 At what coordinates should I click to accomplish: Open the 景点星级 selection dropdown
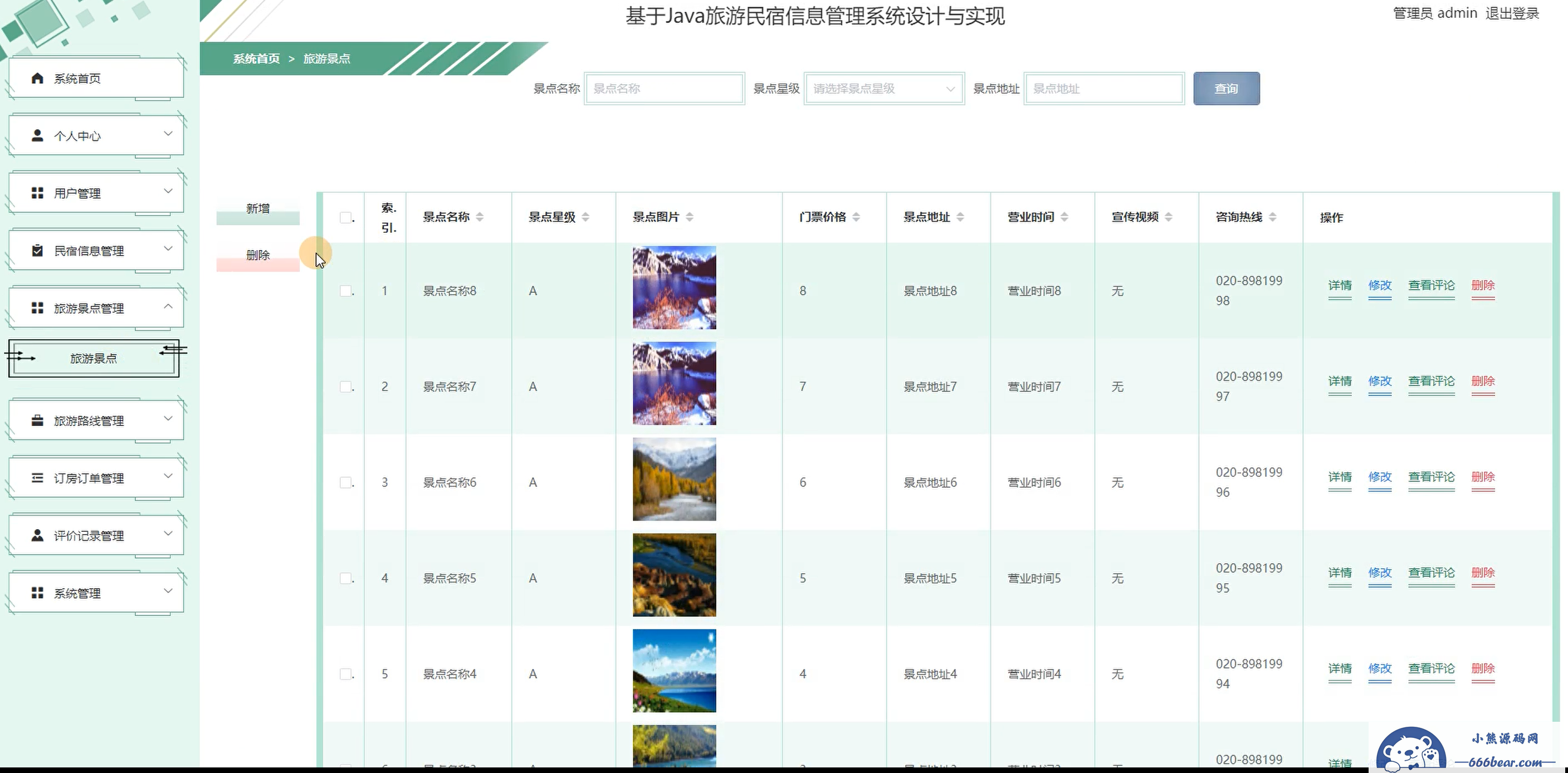point(884,89)
